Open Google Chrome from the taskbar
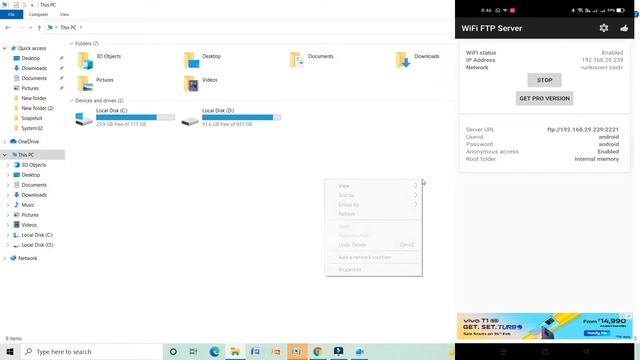The image size is (640, 360). click(x=318, y=351)
